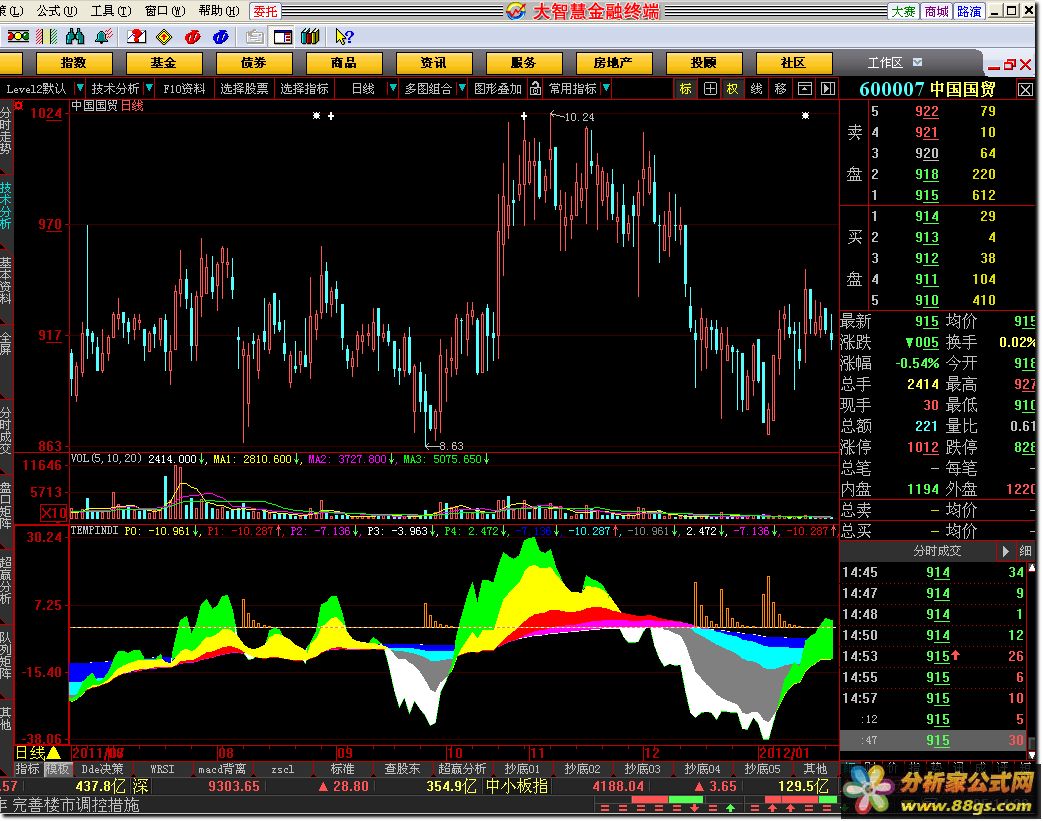1043x821 pixels.
Task: Click the panel collapse box icon
Action: click(x=805, y=88)
